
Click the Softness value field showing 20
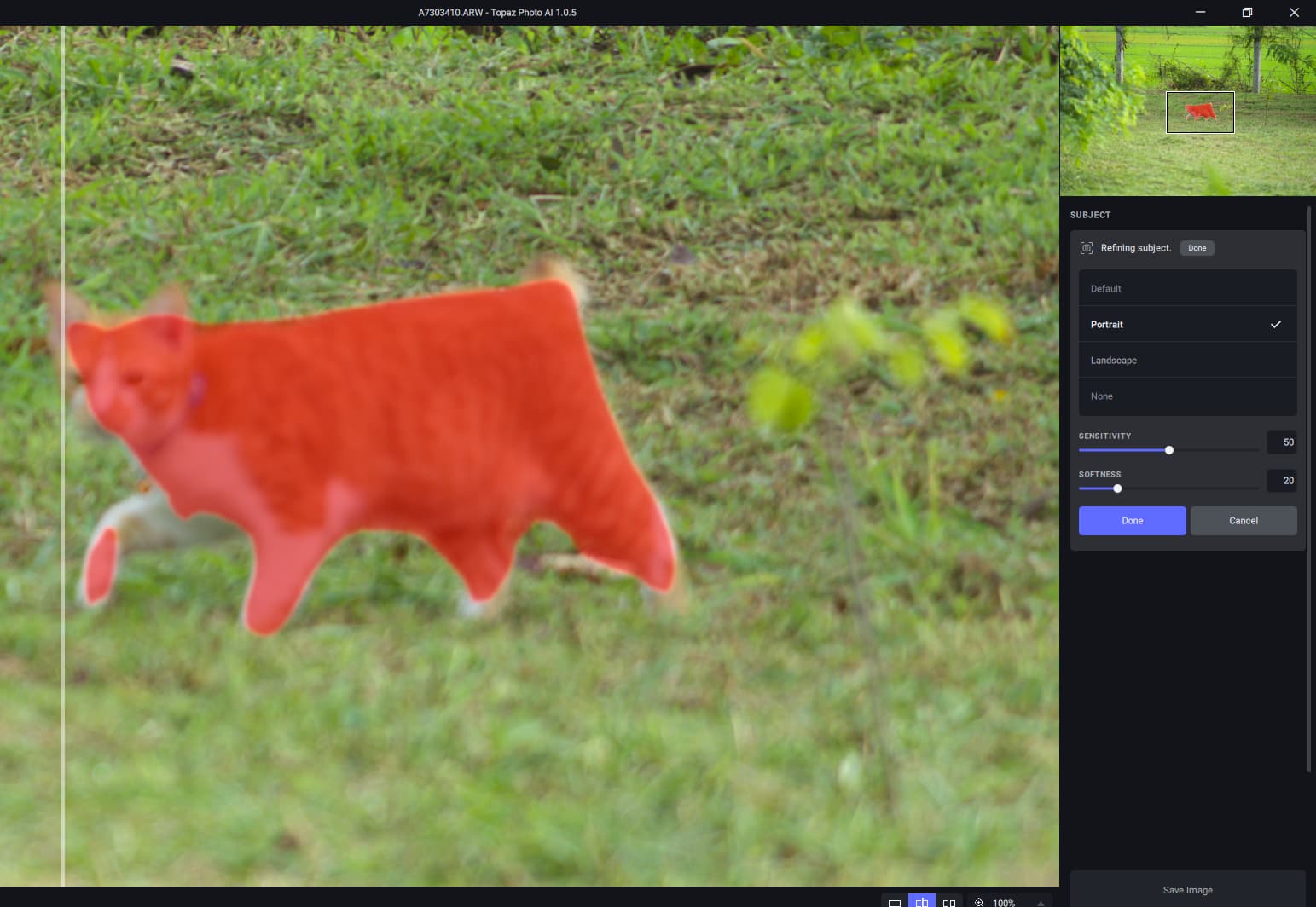coord(1282,481)
